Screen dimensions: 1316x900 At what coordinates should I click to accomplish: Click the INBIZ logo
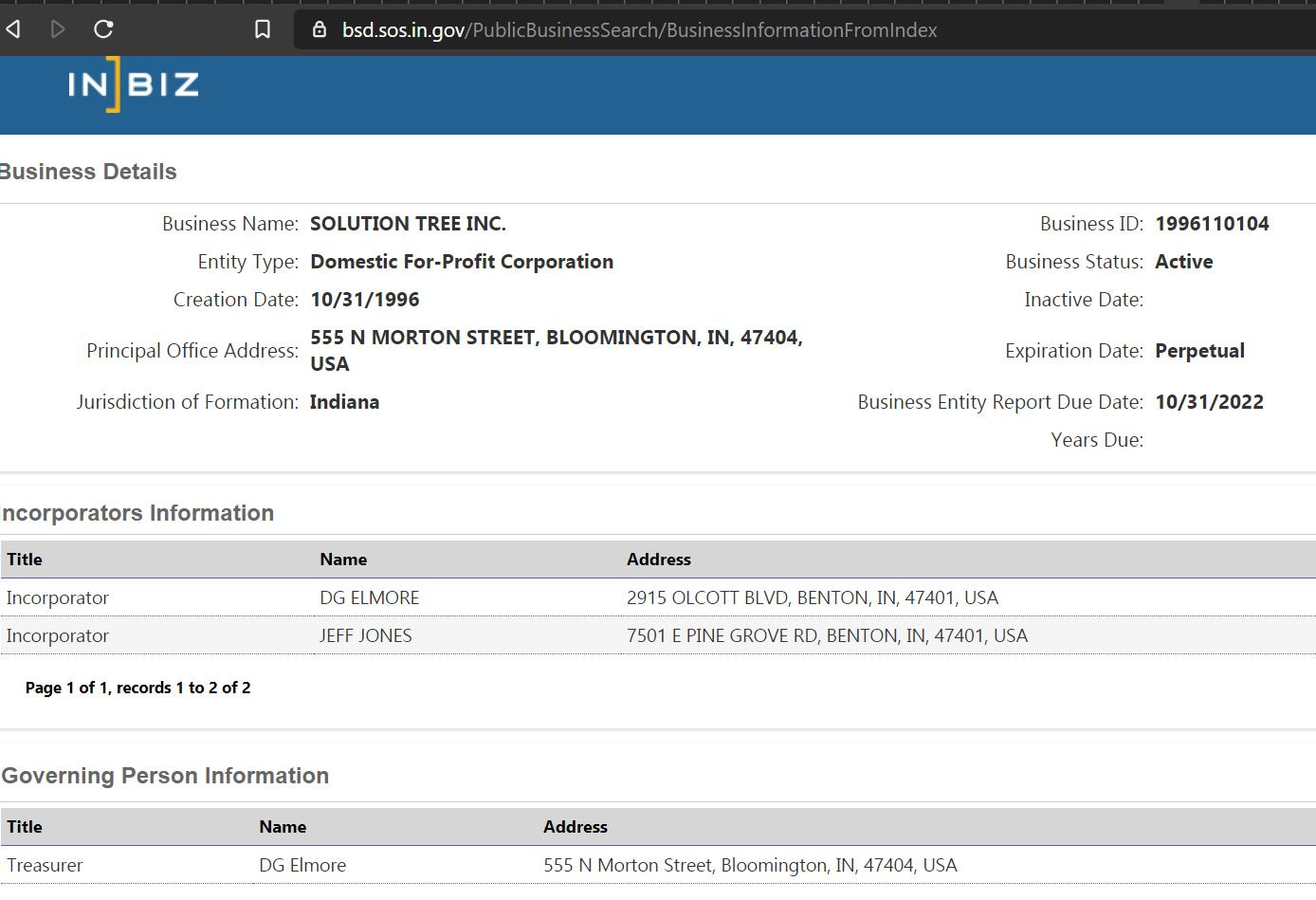tap(134, 84)
